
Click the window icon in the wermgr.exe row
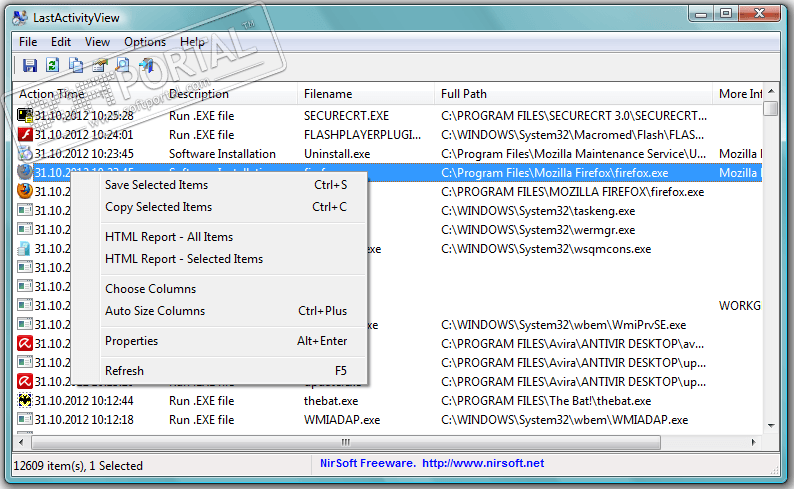pyautogui.click(x=25, y=229)
